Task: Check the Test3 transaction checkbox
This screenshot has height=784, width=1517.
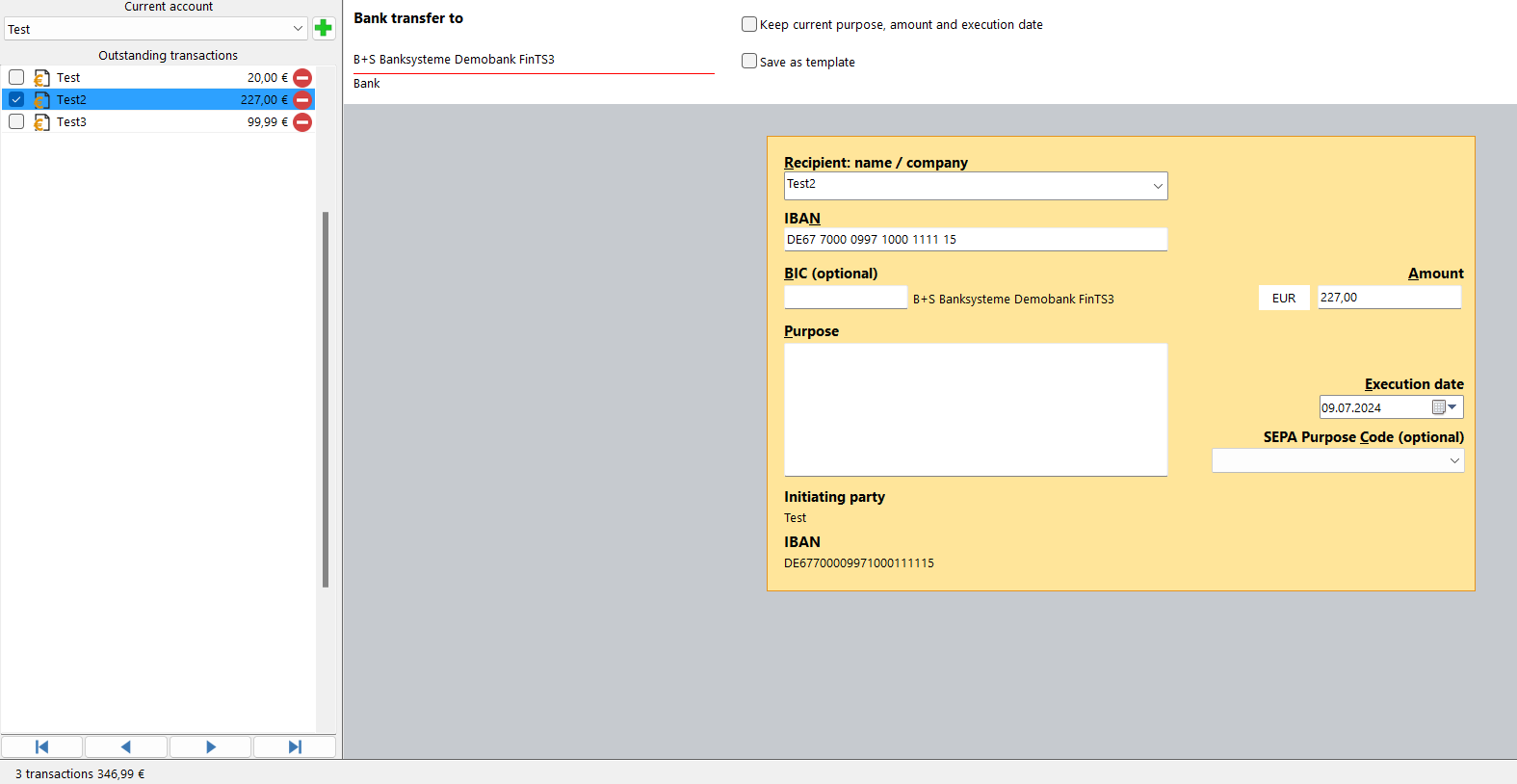Action: coord(16,121)
